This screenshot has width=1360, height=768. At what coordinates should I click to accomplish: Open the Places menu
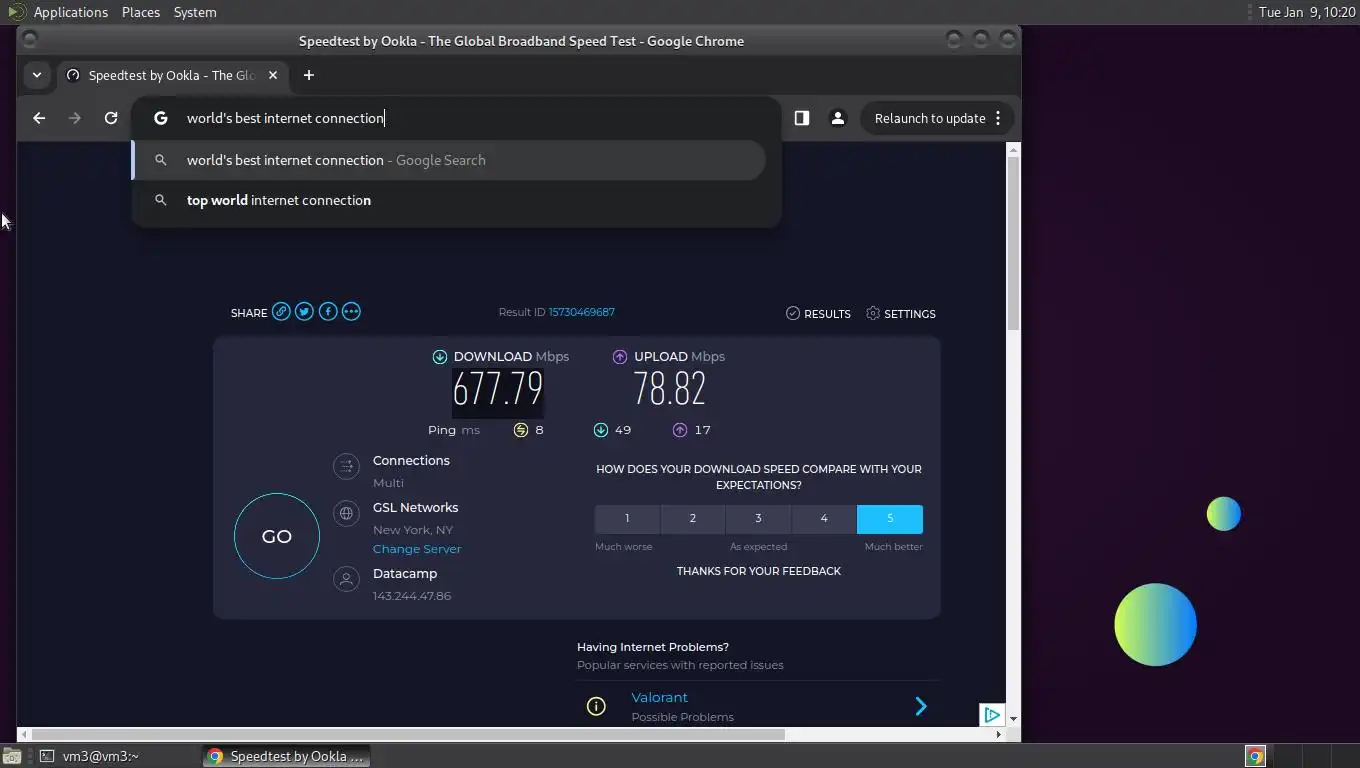[x=141, y=12]
